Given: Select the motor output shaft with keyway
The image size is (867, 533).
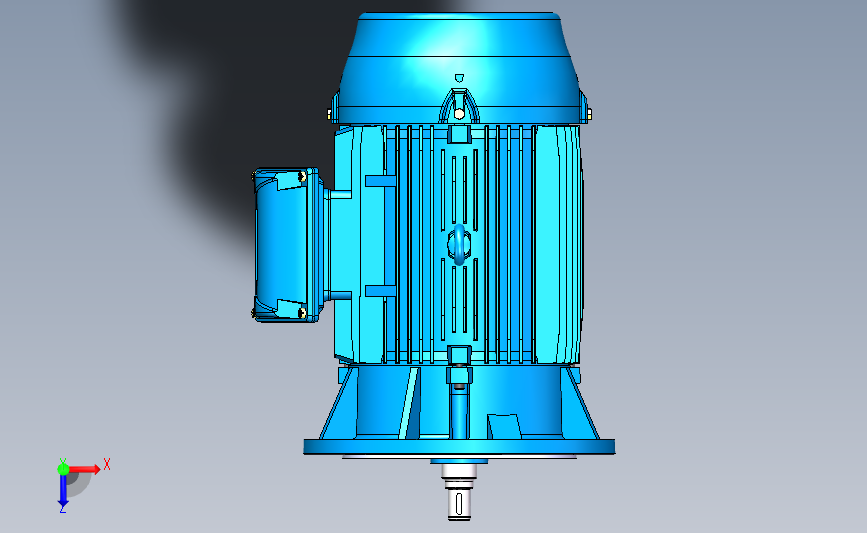Looking at the screenshot, I should [x=459, y=492].
